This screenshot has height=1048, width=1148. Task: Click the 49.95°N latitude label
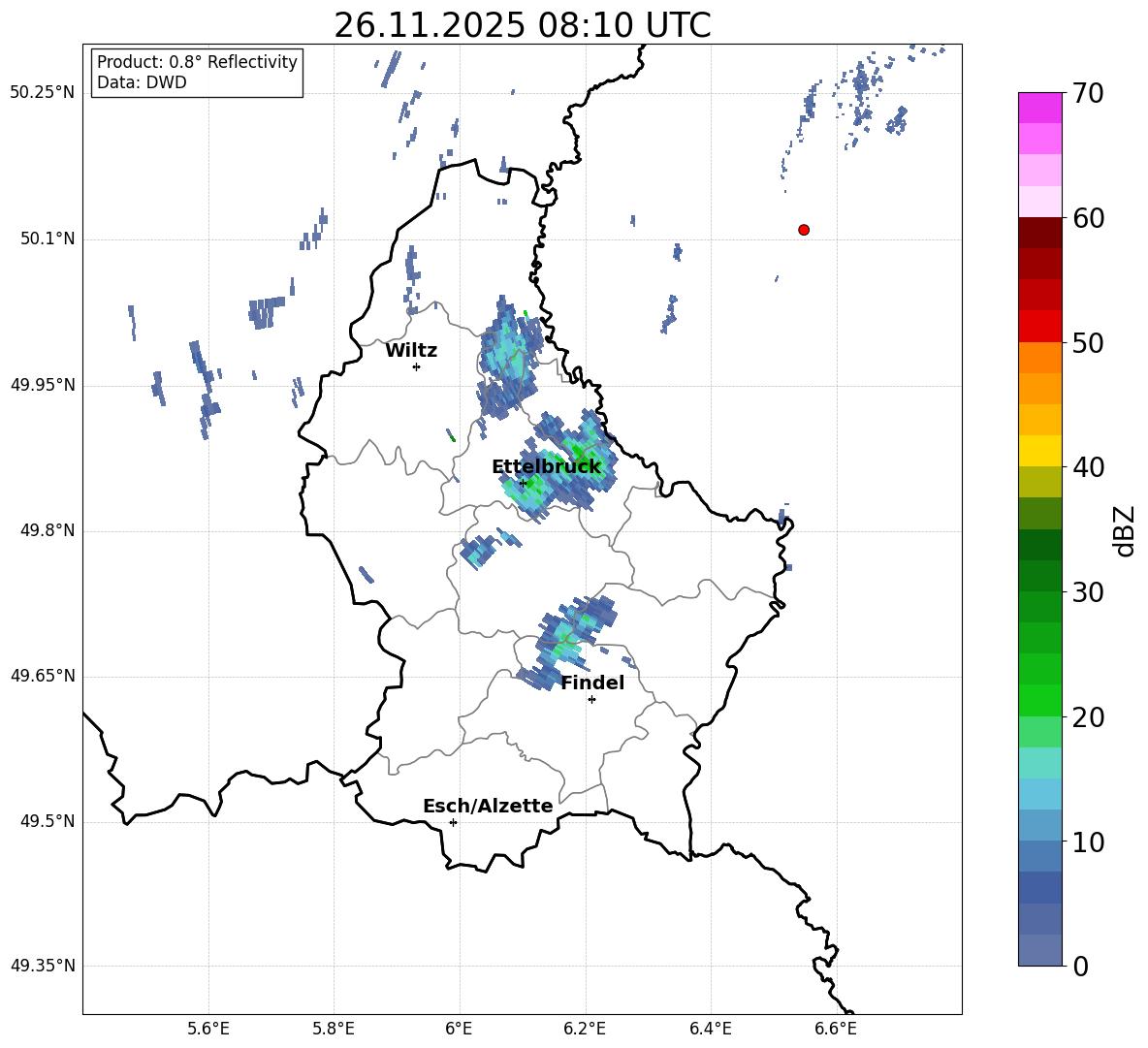coord(43,385)
